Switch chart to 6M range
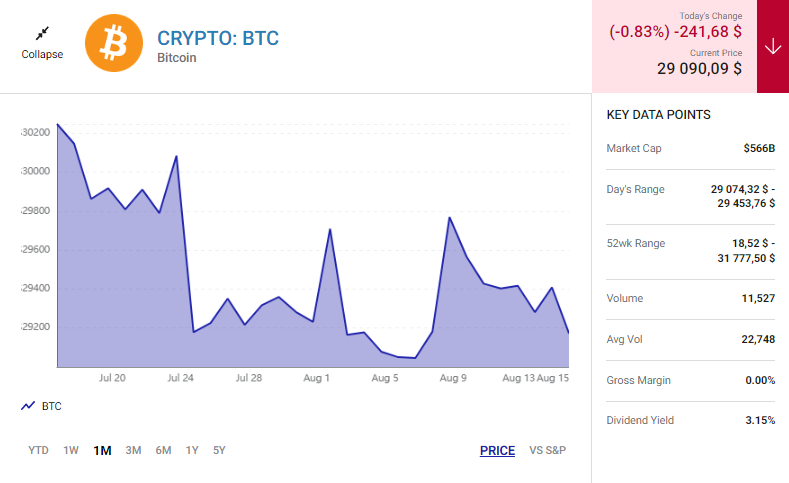 coord(163,450)
